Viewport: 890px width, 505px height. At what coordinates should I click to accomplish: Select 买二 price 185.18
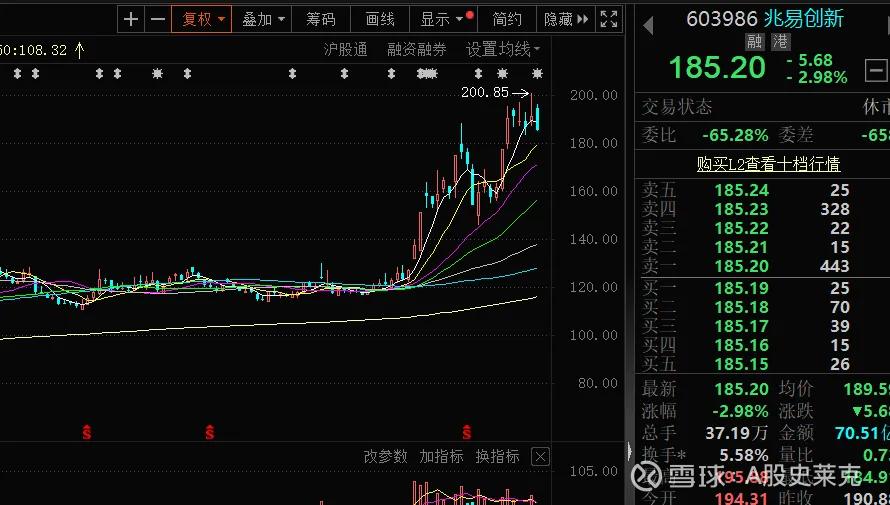tap(741, 307)
